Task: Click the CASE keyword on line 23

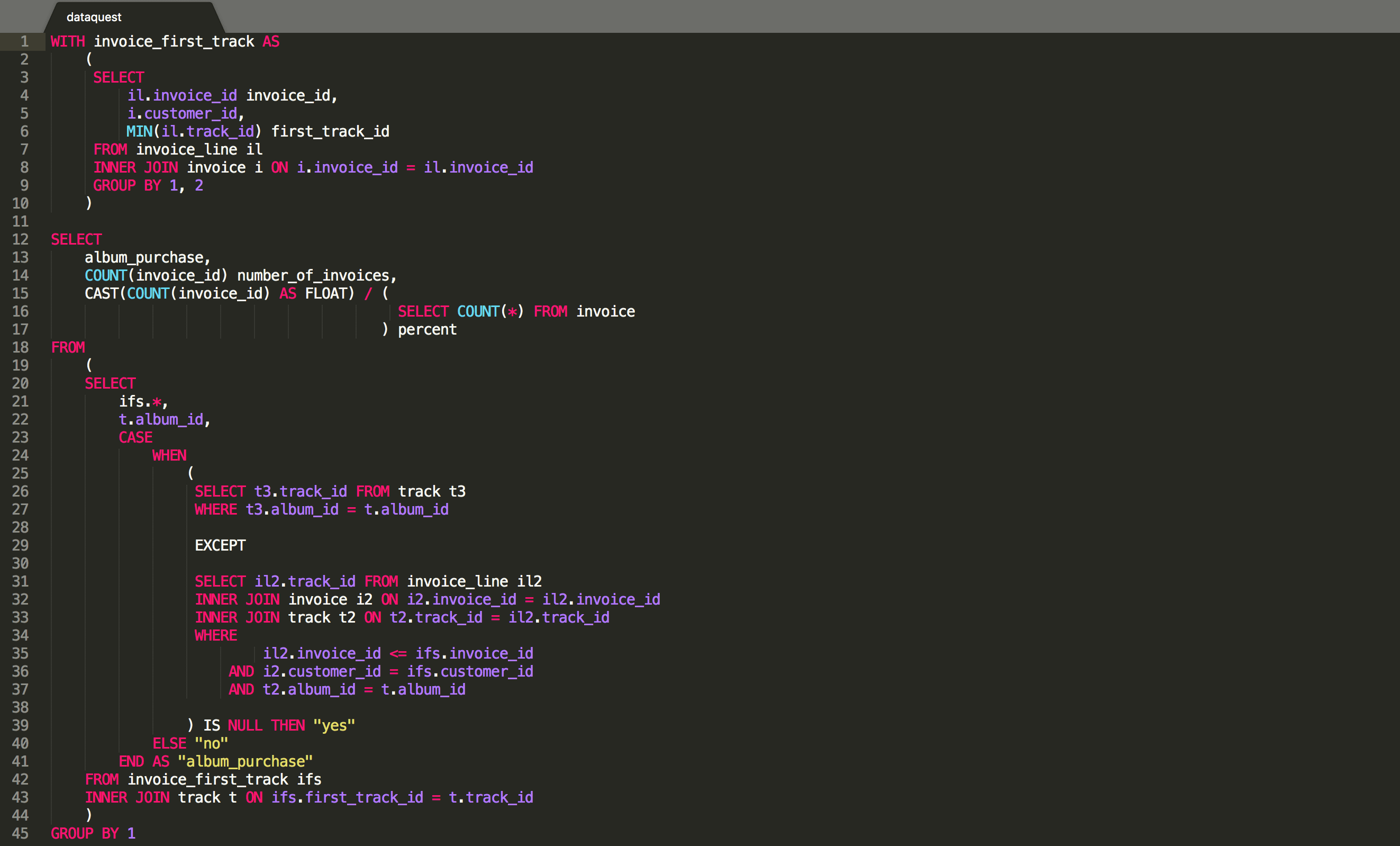Action: [x=135, y=438]
